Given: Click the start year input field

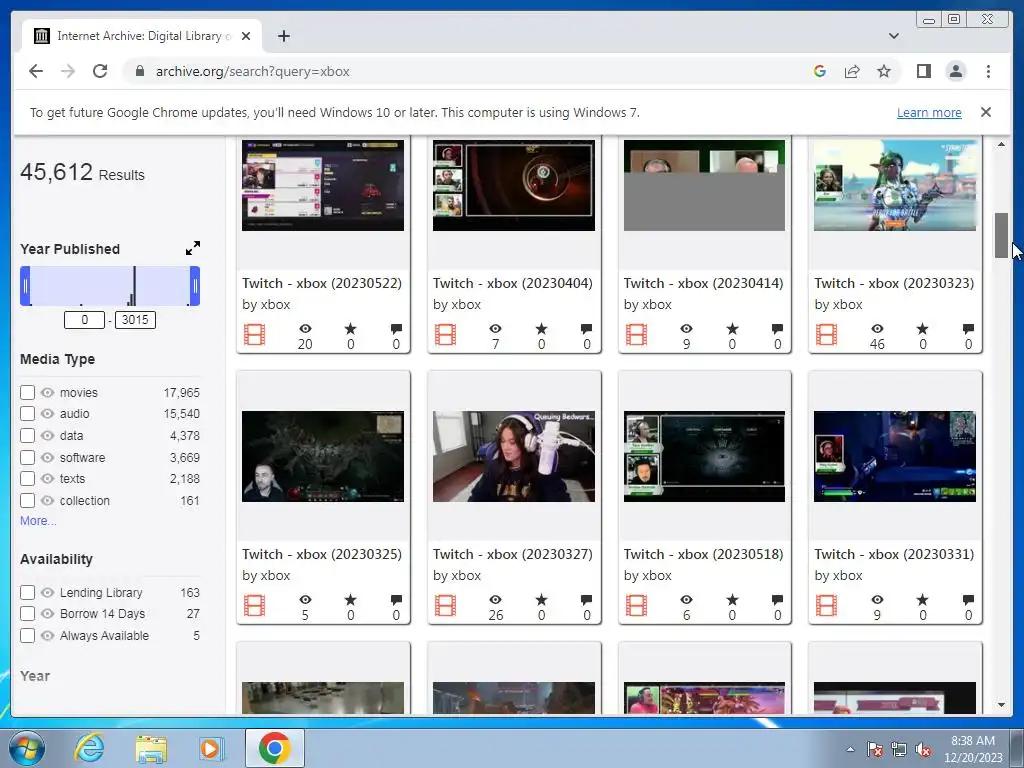Looking at the screenshot, I should (84, 320).
